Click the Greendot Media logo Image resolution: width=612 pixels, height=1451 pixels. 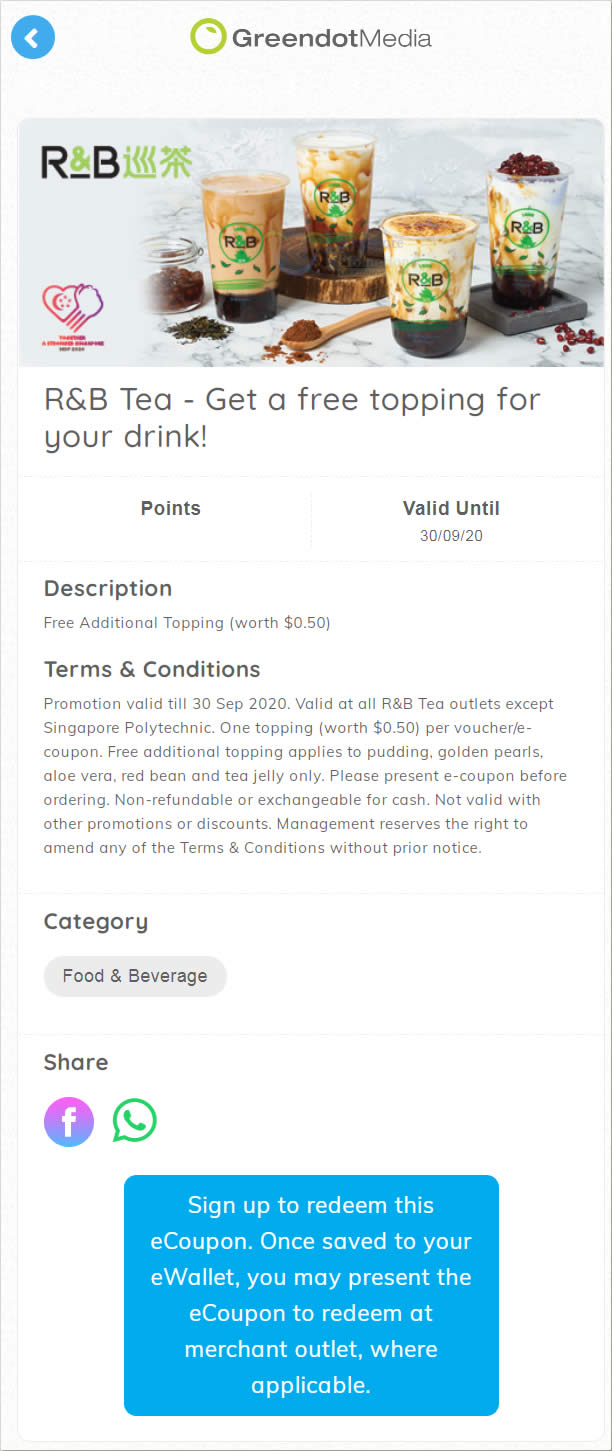point(311,38)
